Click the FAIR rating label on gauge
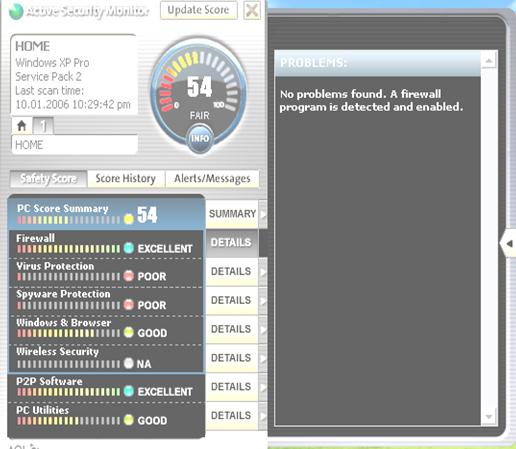 point(199,116)
